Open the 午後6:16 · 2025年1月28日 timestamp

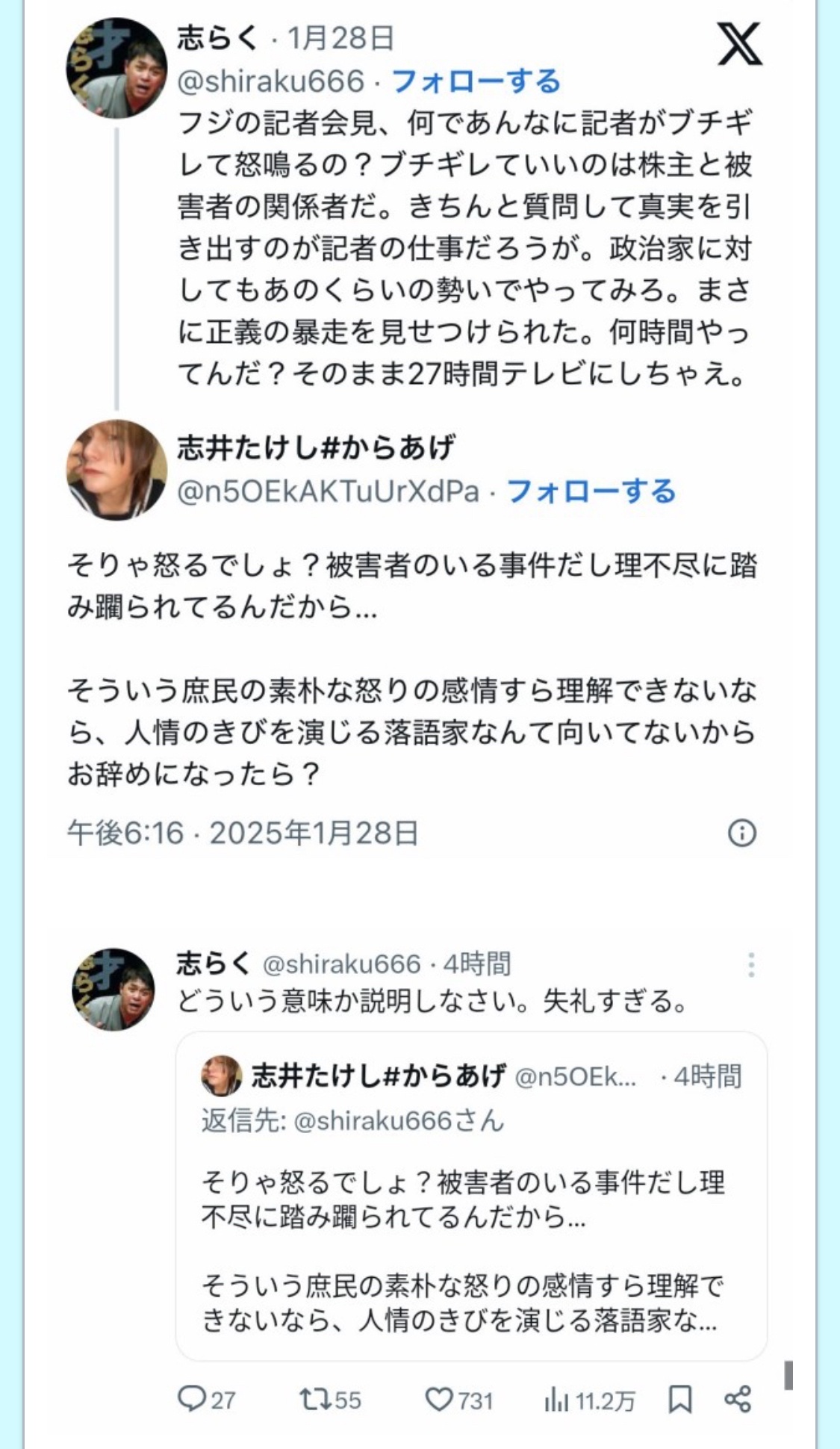tap(243, 832)
